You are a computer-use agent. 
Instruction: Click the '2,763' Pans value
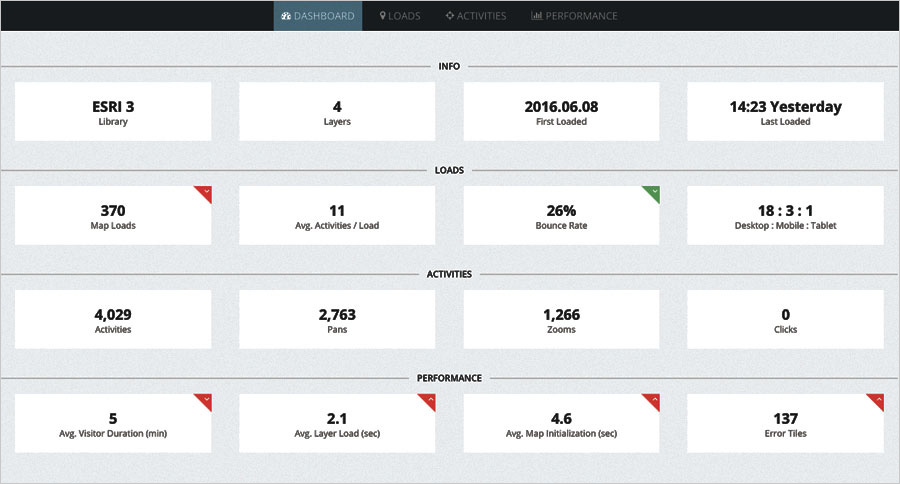(x=337, y=315)
